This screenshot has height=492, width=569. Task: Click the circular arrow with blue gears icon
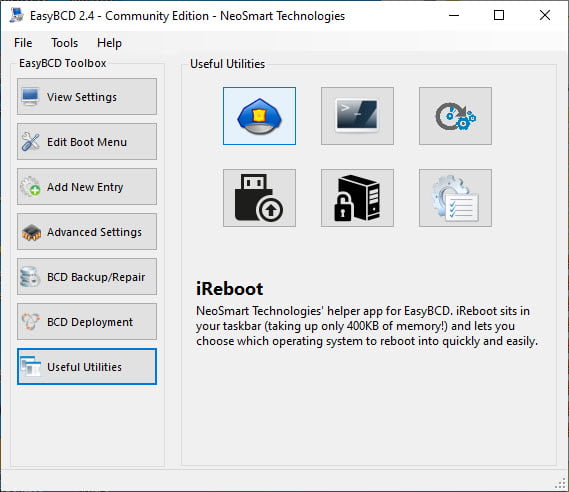(x=455, y=116)
